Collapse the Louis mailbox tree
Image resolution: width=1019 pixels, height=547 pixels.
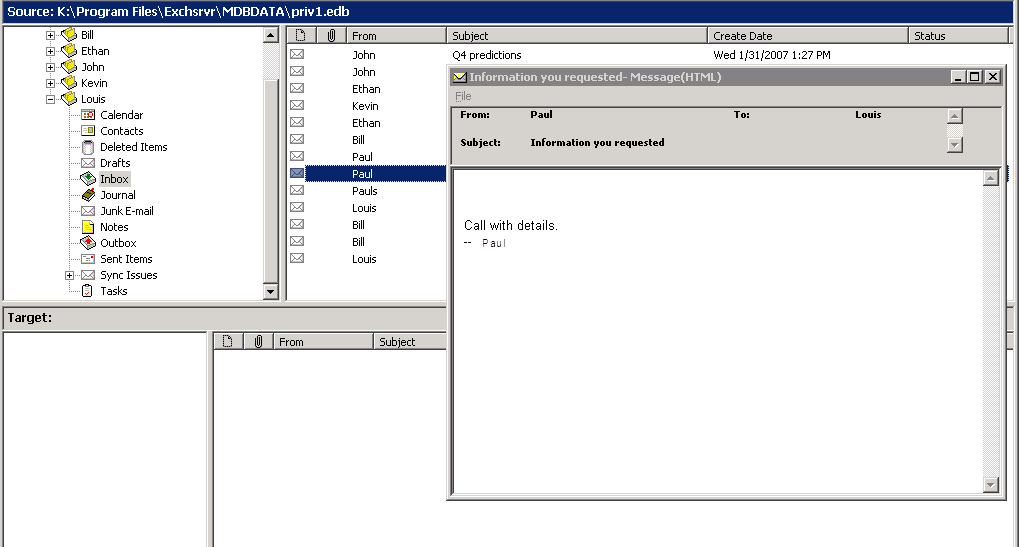51,99
